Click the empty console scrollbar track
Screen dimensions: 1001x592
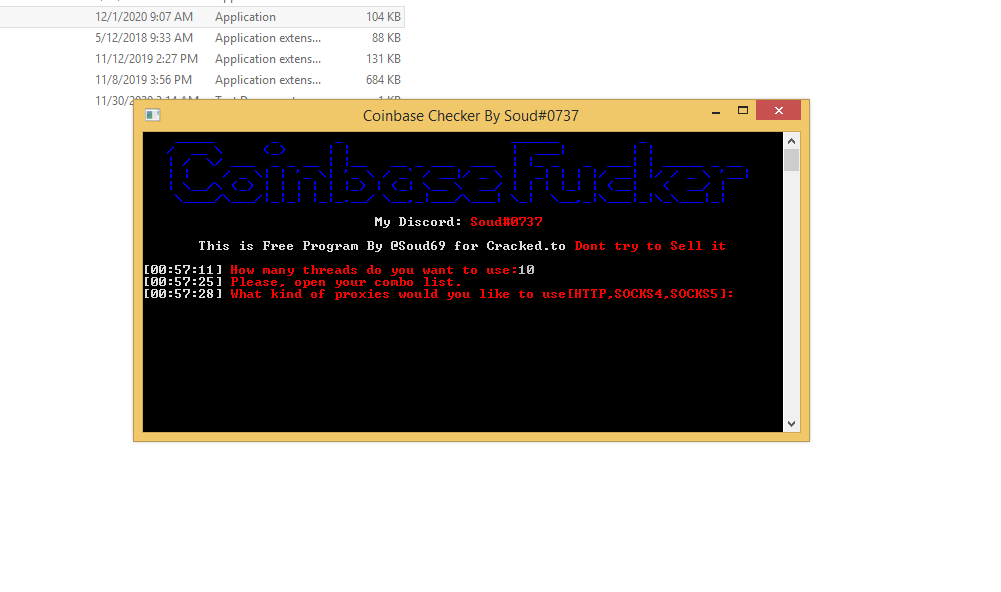click(x=791, y=300)
